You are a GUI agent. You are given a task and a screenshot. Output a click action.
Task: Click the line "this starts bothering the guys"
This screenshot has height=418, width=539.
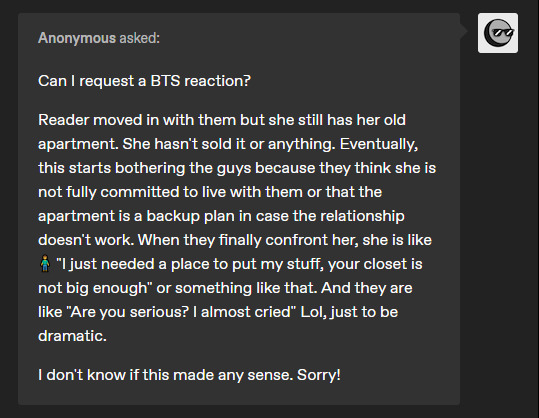(237, 168)
